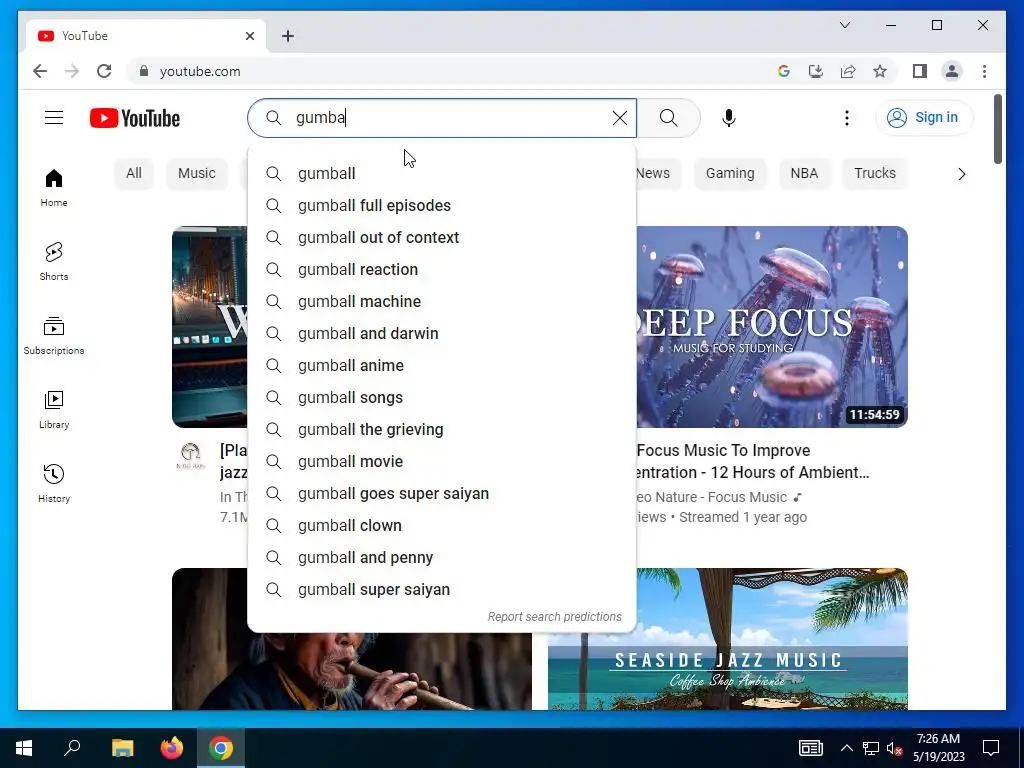Open the Seaside Jazz Music thumbnail
Screen dimensions: 1024x768
728,639
